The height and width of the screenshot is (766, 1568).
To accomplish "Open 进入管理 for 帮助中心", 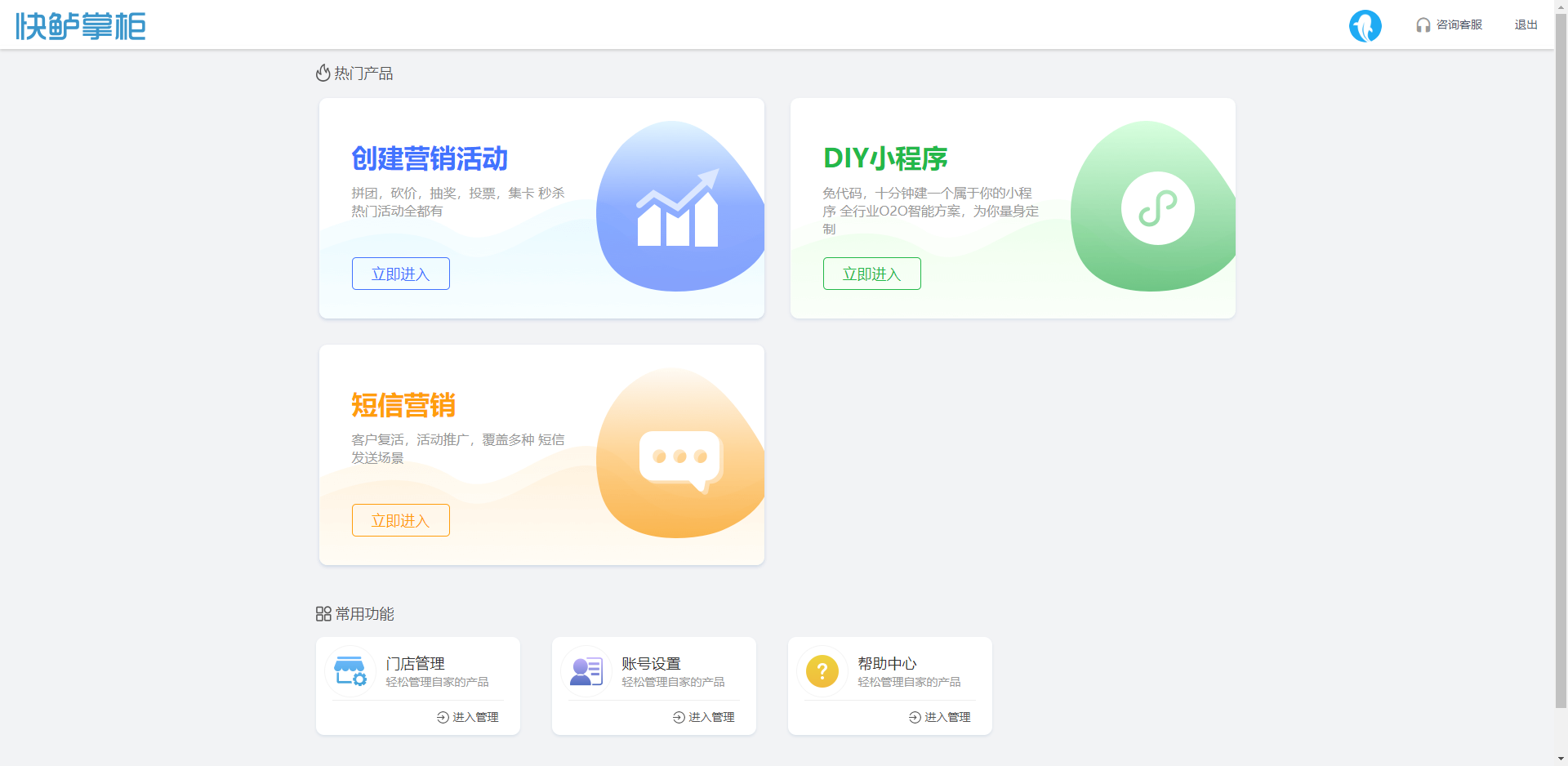I will point(940,717).
